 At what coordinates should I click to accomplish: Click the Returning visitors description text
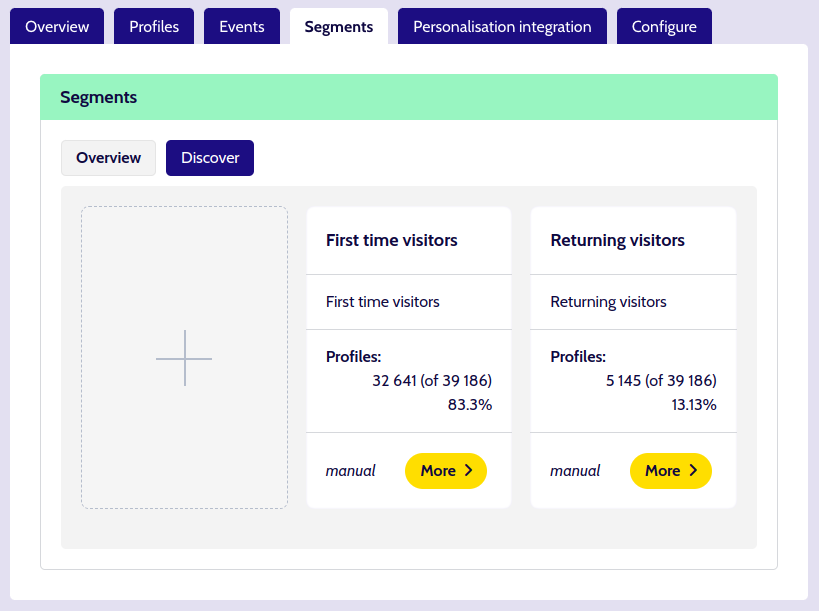pos(609,302)
